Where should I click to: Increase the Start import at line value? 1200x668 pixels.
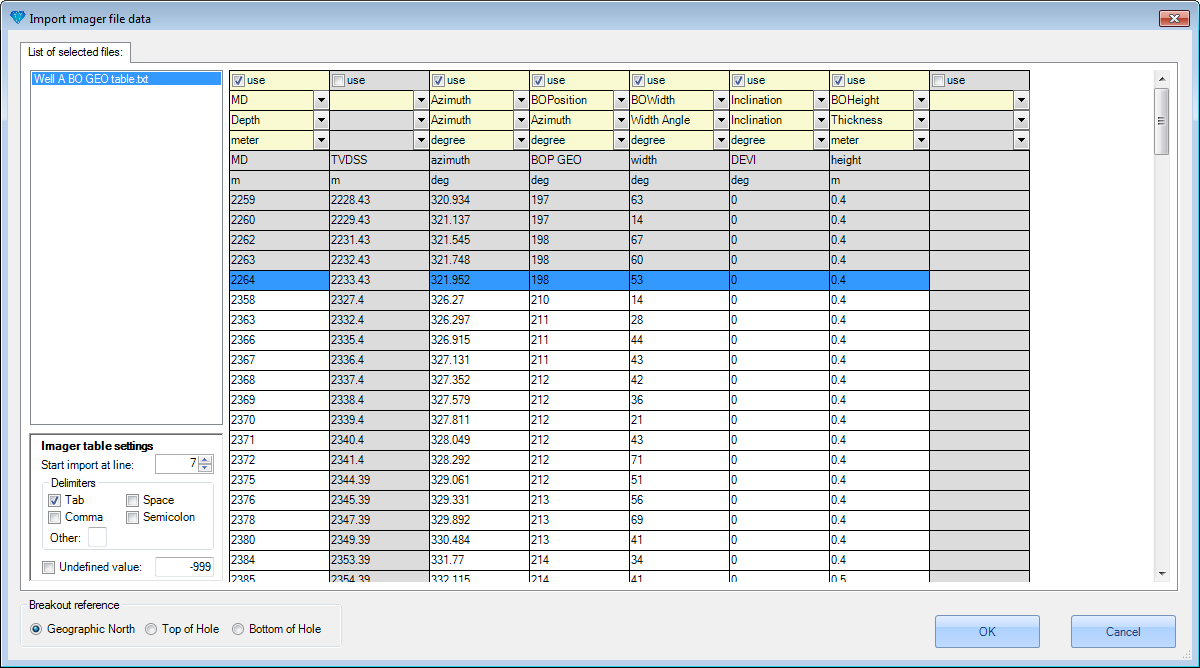pyautogui.click(x=206, y=460)
